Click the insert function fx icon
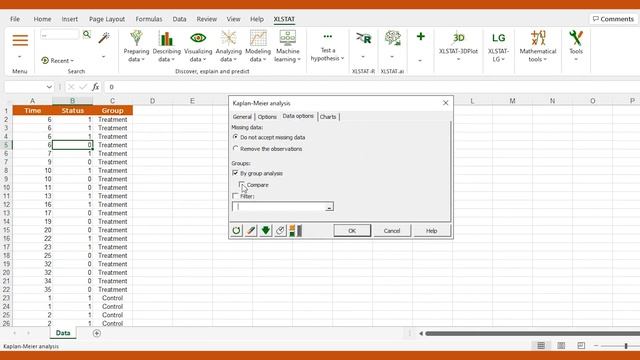The height and width of the screenshot is (360, 640). click(x=95, y=87)
